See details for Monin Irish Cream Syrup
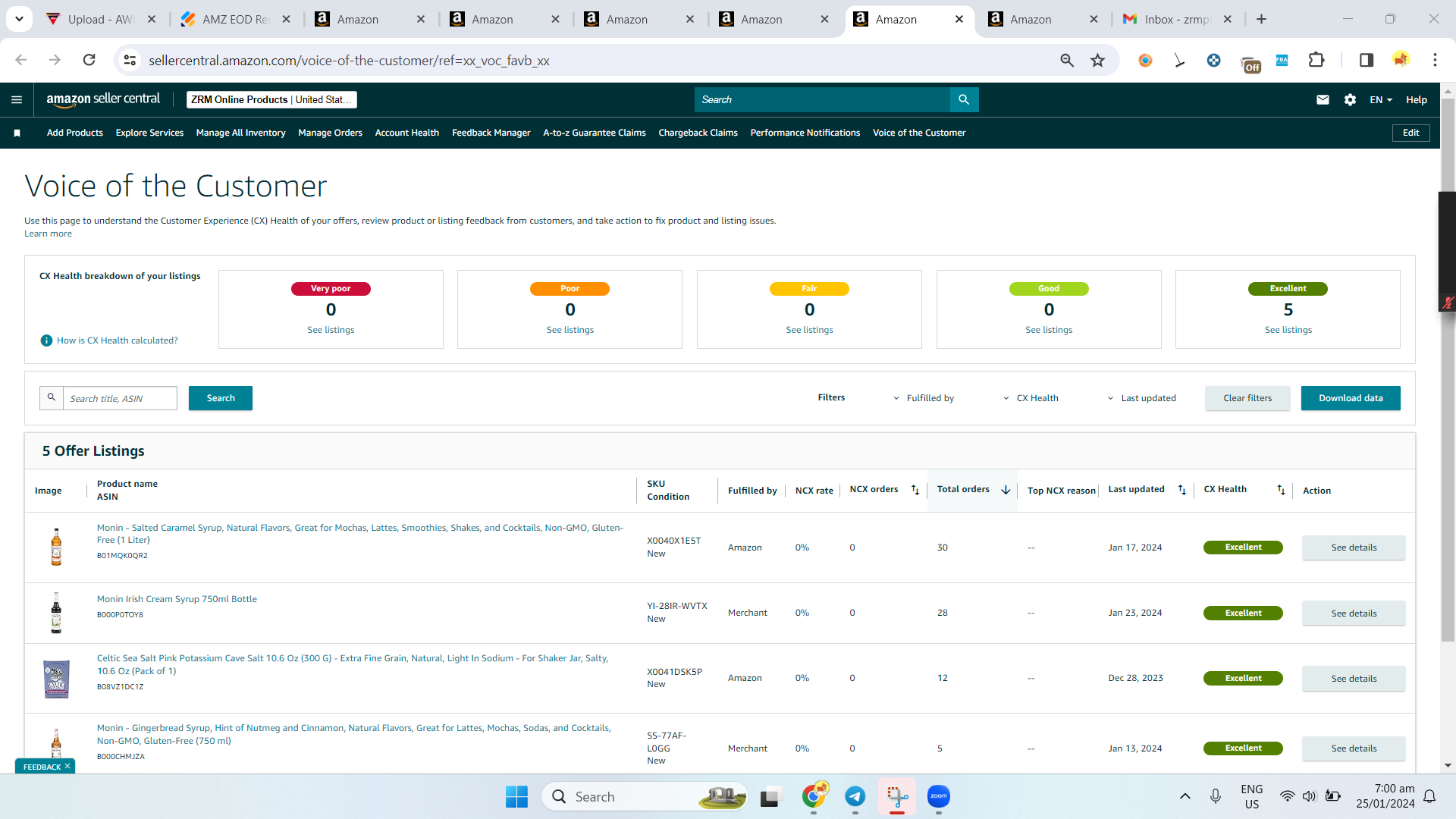Viewport: 1456px width, 819px height. click(1354, 613)
